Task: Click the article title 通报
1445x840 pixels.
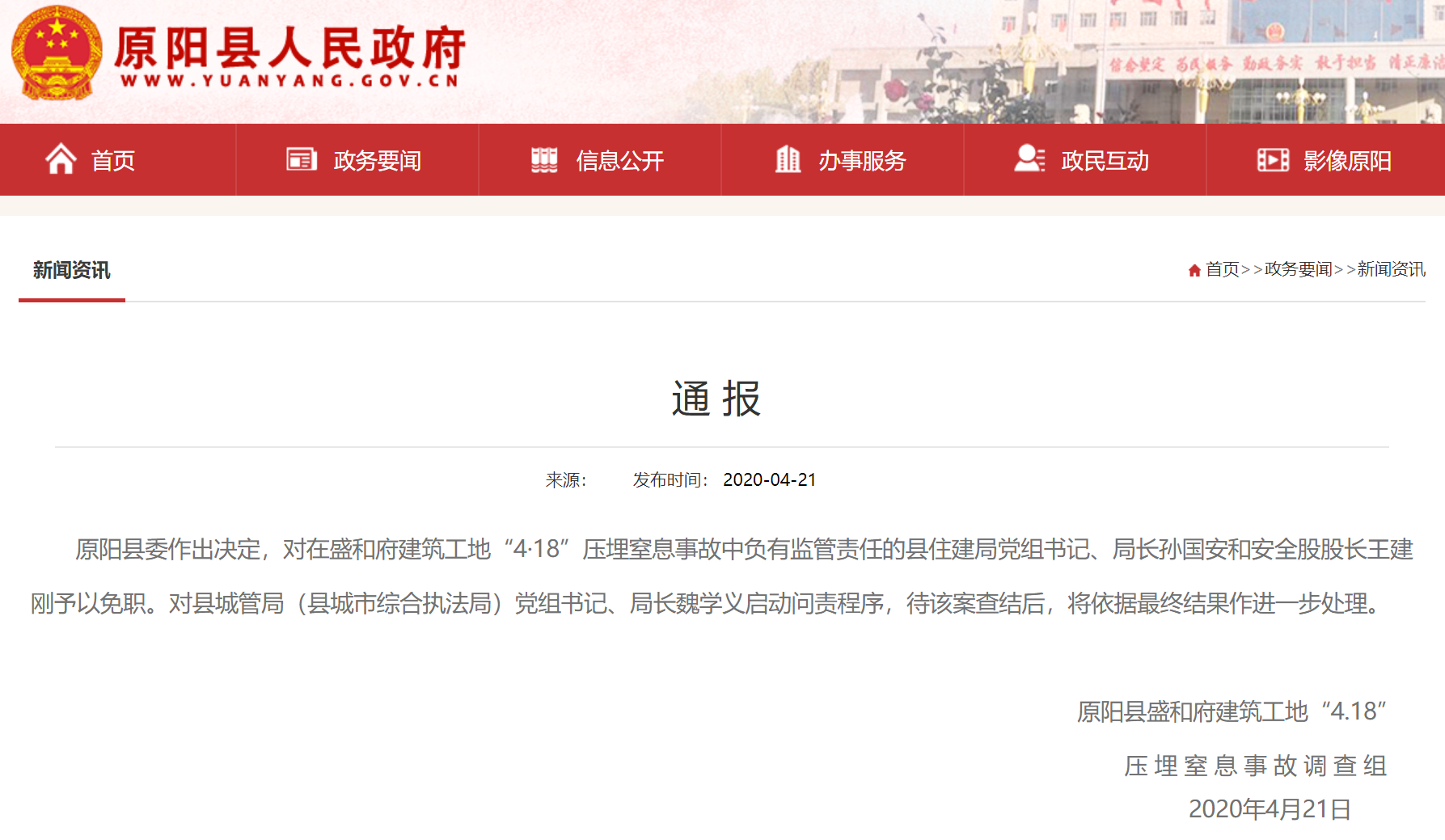Action: point(716,399)
